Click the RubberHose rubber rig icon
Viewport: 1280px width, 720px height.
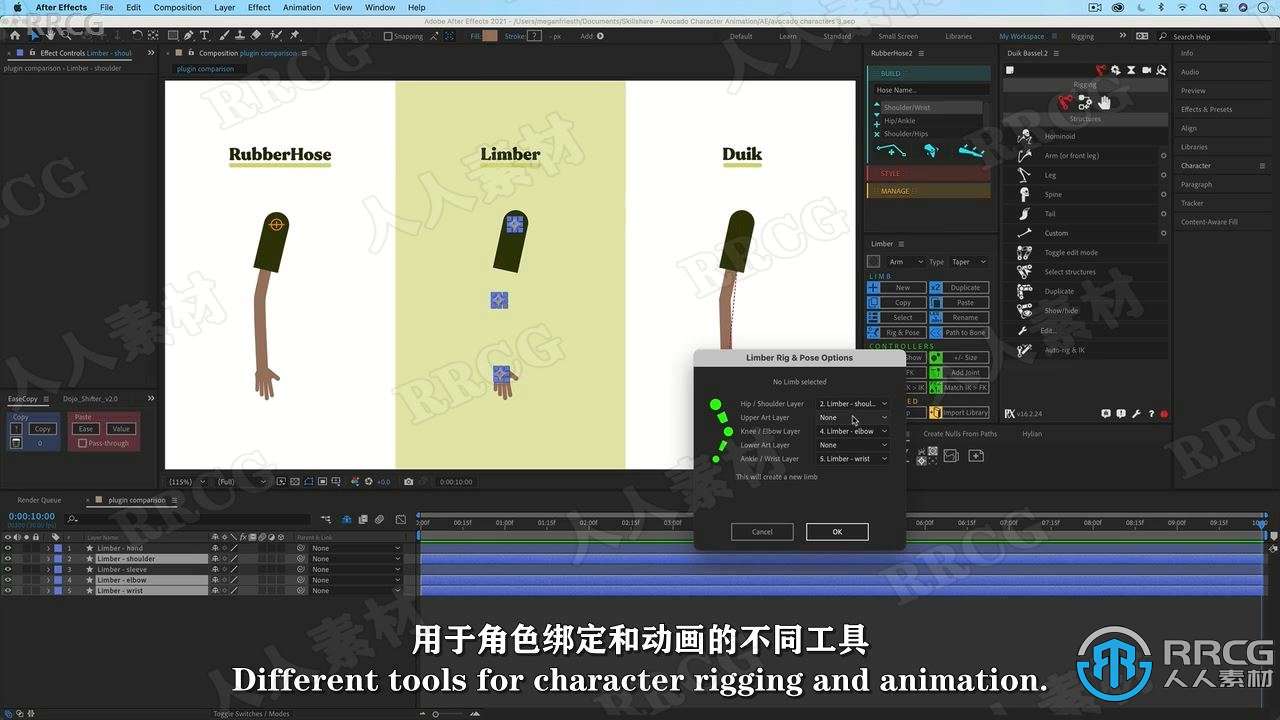pyautogui.click(x=931, y=151)
